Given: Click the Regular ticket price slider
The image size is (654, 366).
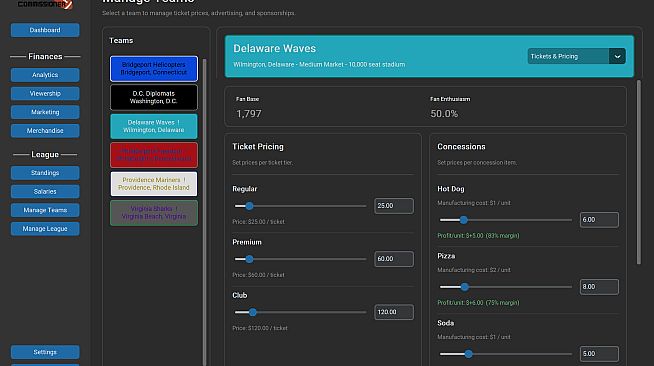Looking at the screenshot, I should pyautogui.click(x=300, y=206).
